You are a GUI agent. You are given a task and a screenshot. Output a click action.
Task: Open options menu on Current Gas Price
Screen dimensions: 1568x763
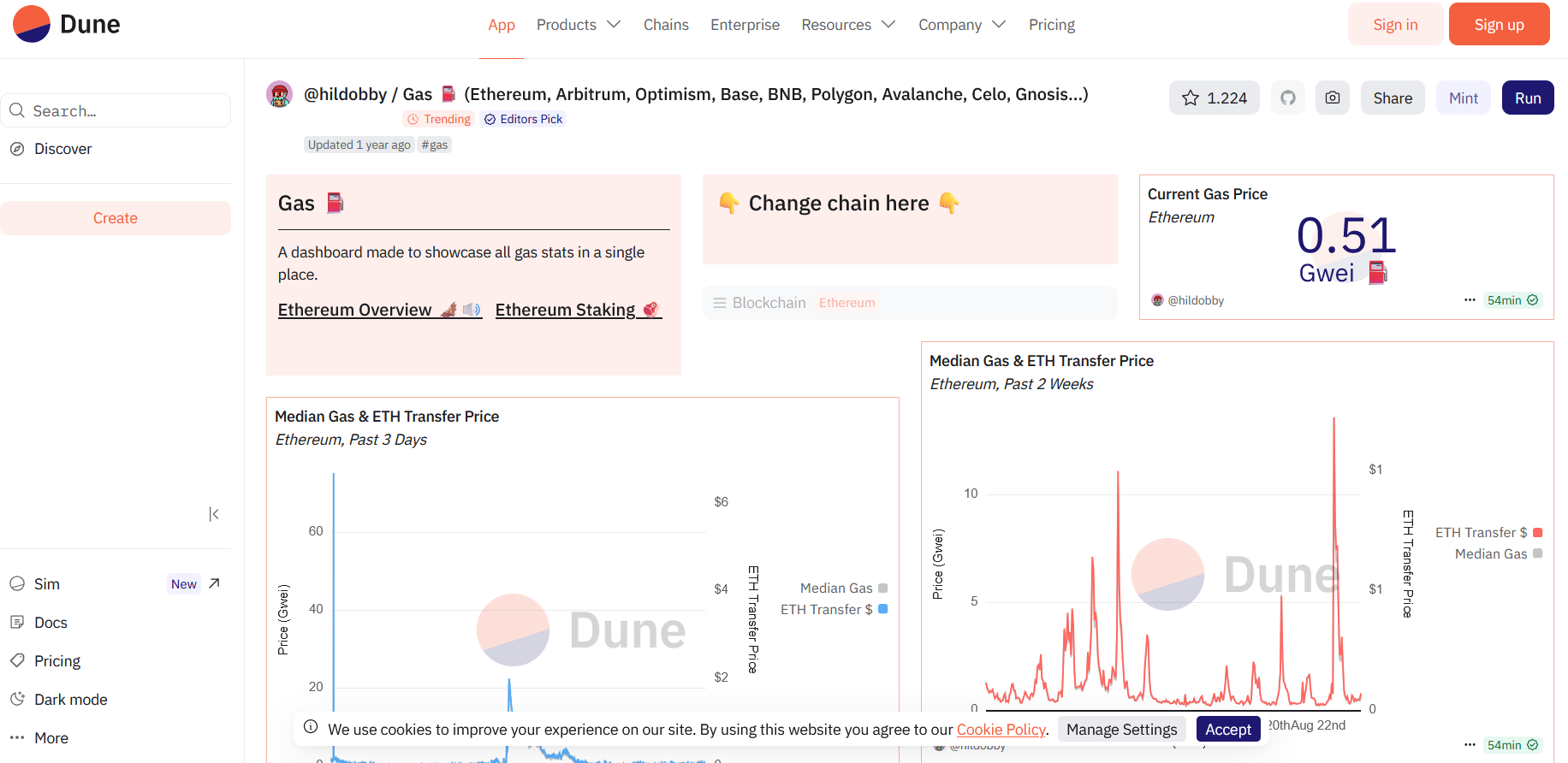(x=1470, y=300)
